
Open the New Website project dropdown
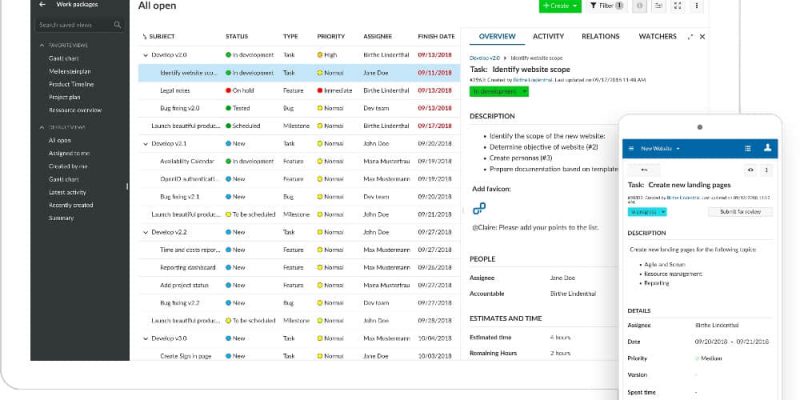[x=660, y=148]
